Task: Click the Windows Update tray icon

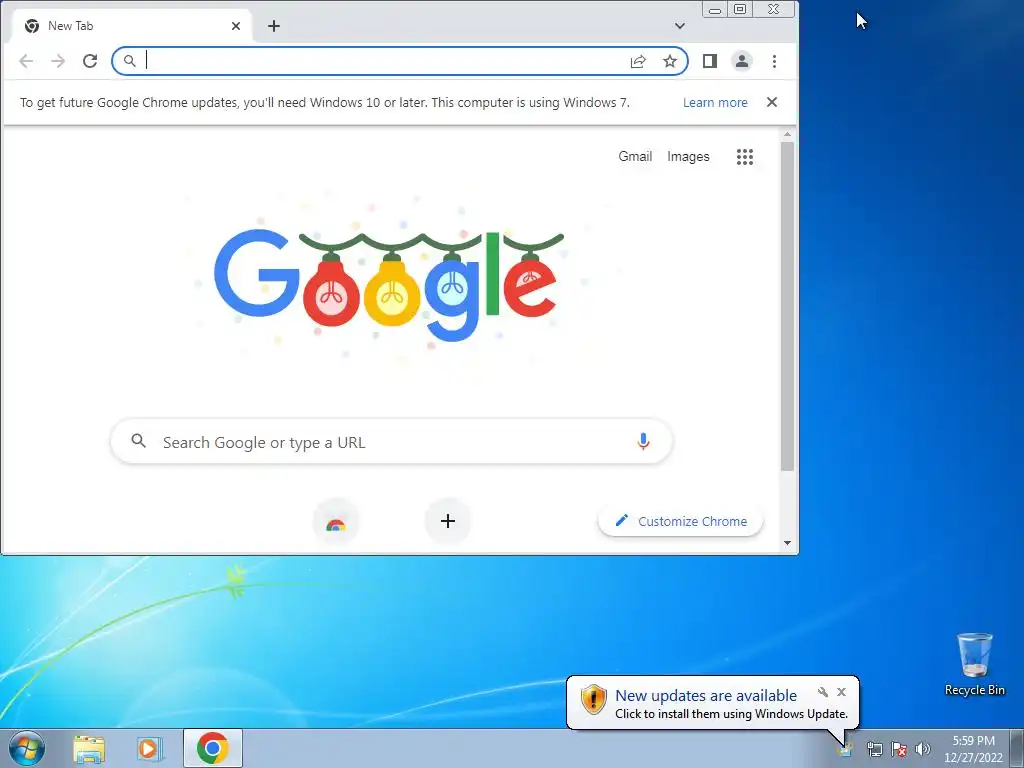Action: coord(845,748)
